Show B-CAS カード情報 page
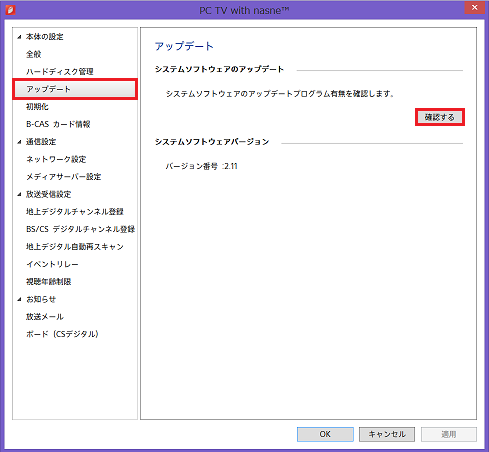Screen dimensions: 489x452 pyautogui.click(x=58, y=124)
